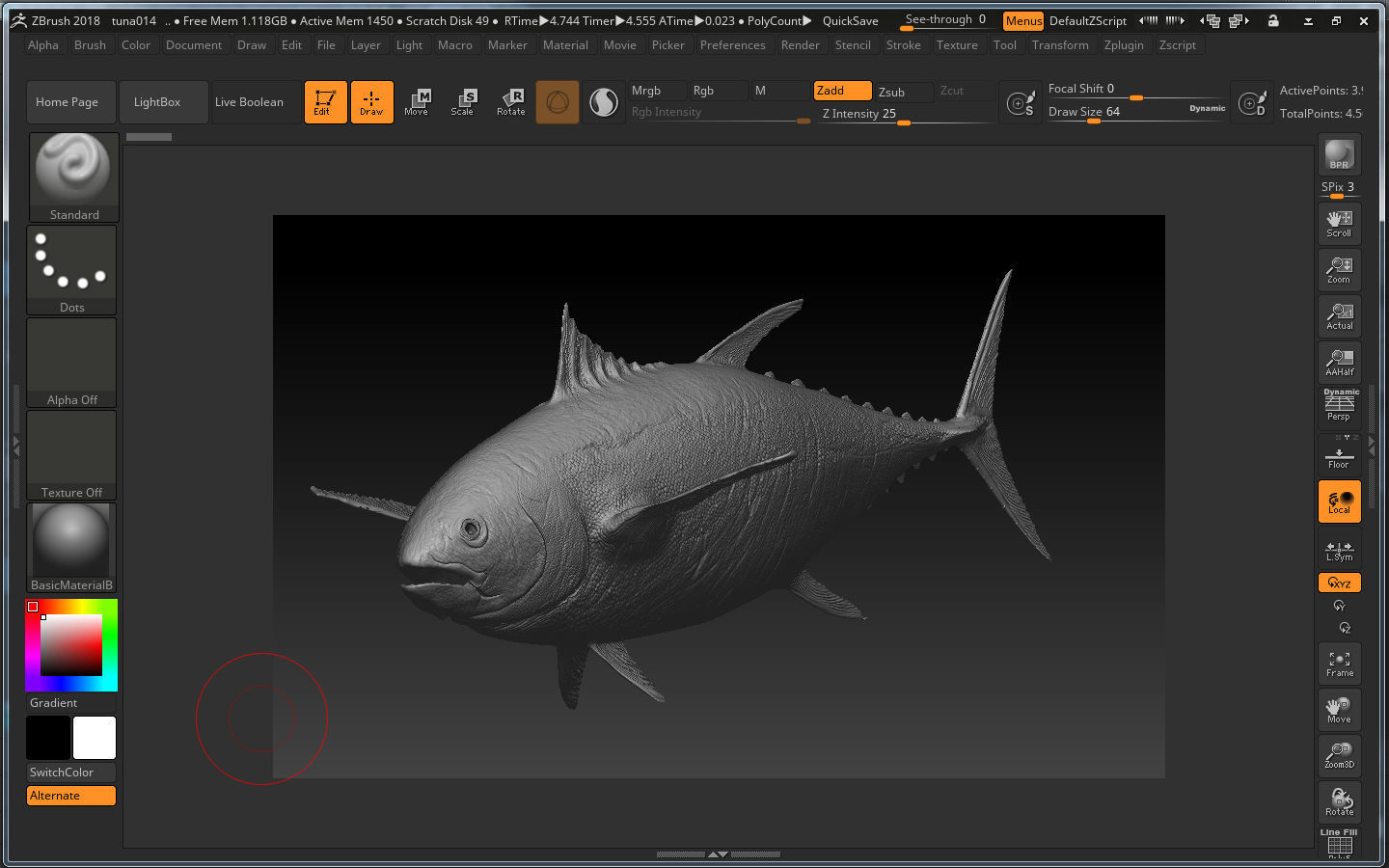Pick a color in the color picker
The image size is (1389, 868).
point(71,644)
